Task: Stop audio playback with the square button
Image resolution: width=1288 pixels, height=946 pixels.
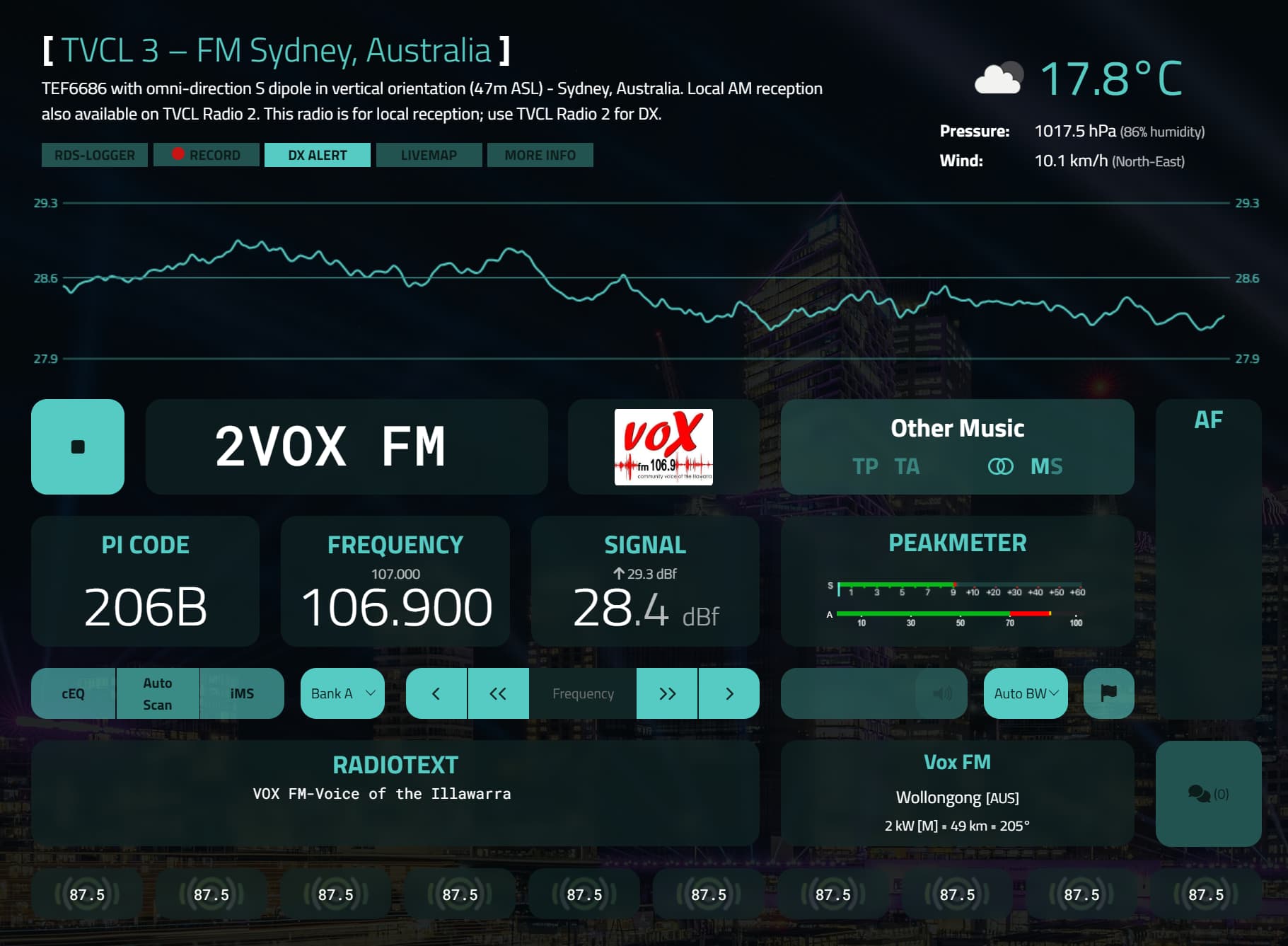Action: tap(78, 446)
